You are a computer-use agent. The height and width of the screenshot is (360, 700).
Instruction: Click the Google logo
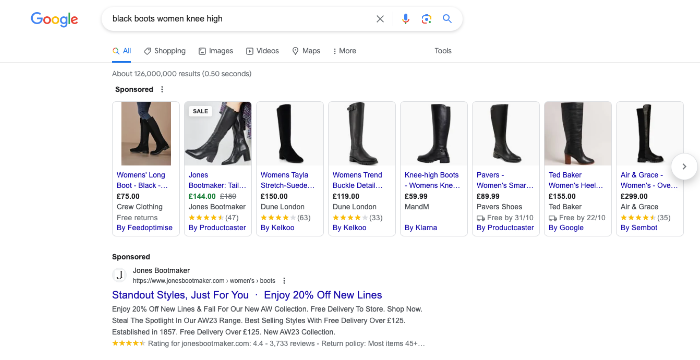point(54,19)
